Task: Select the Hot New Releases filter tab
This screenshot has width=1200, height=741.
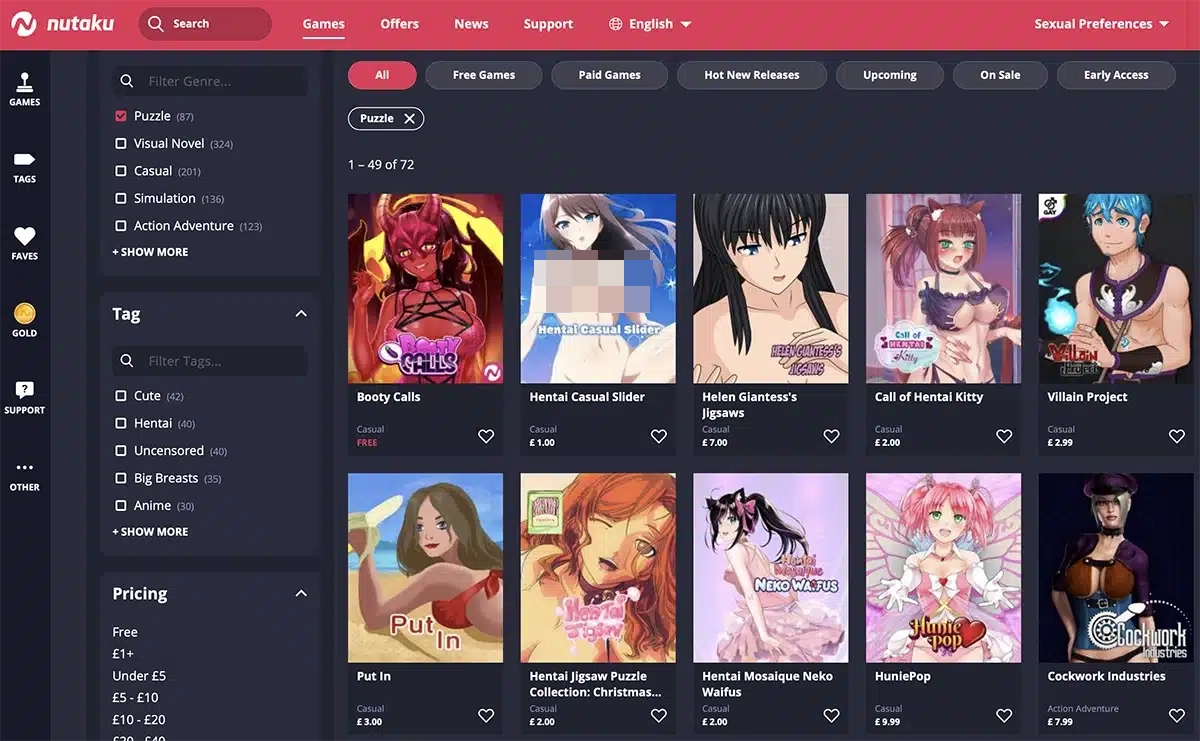Action: (751, 74)
